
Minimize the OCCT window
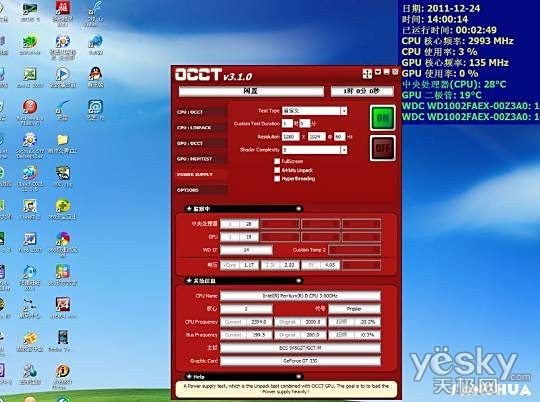[386, 72]
